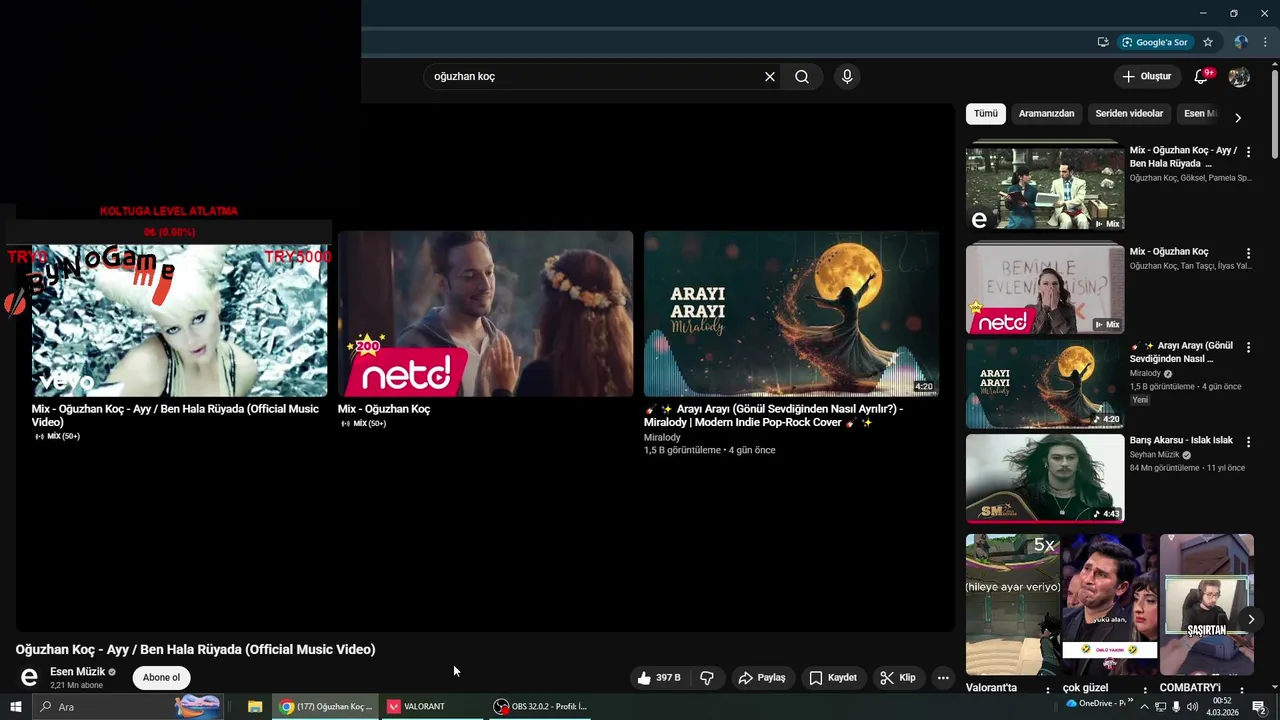Select the Tümü filter chip

click(x=986, y=114)
